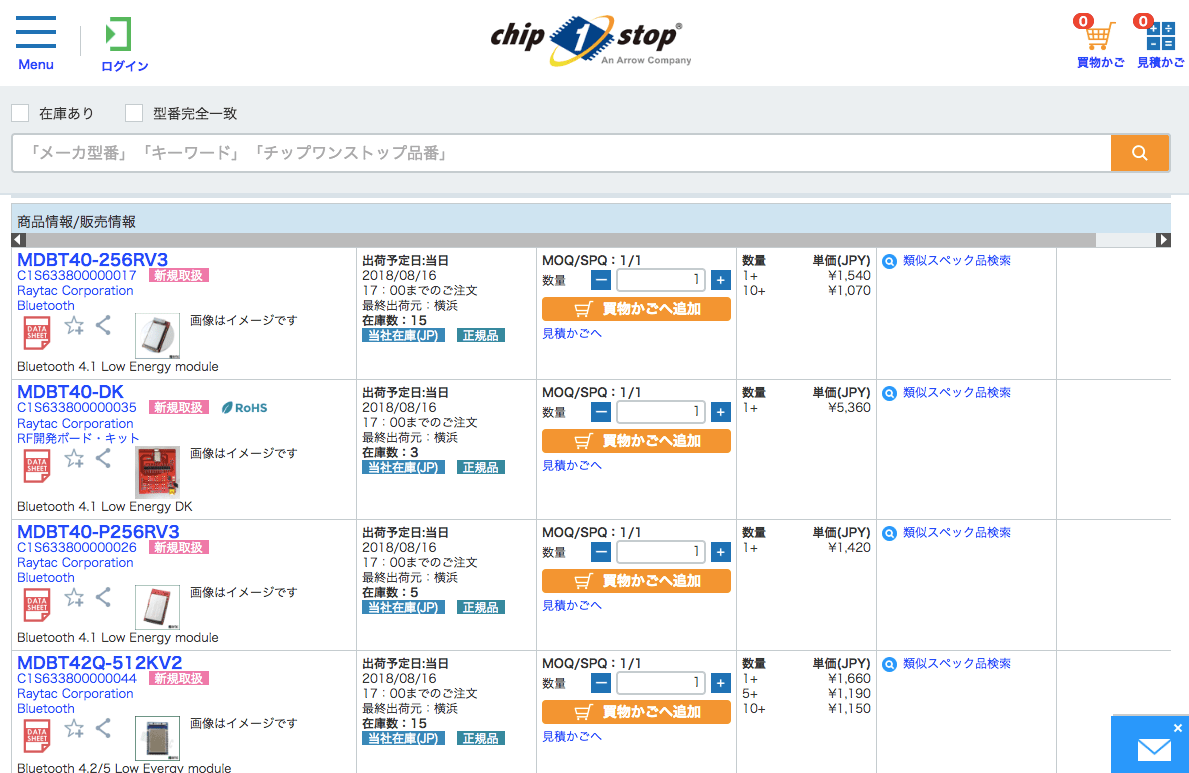Open datasheet for MDBT40-P256RV3
This screenshot has height=773, width=1189.
(37, 605)
